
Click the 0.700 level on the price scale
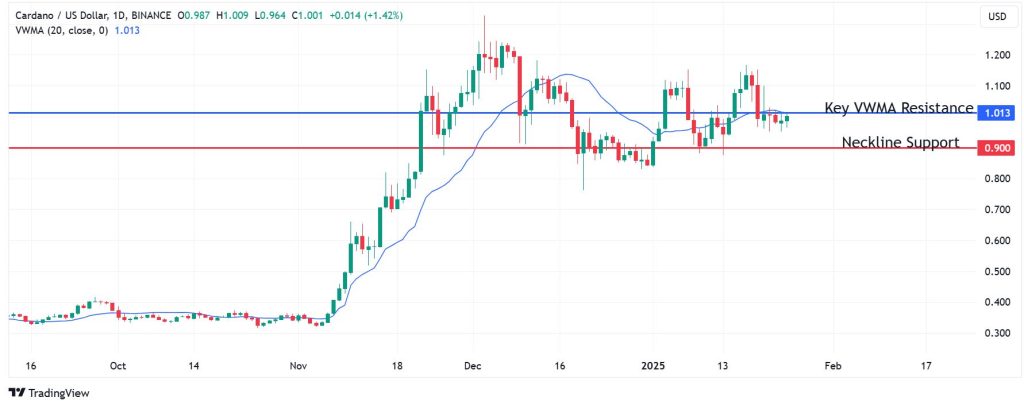tap(997, 210)
